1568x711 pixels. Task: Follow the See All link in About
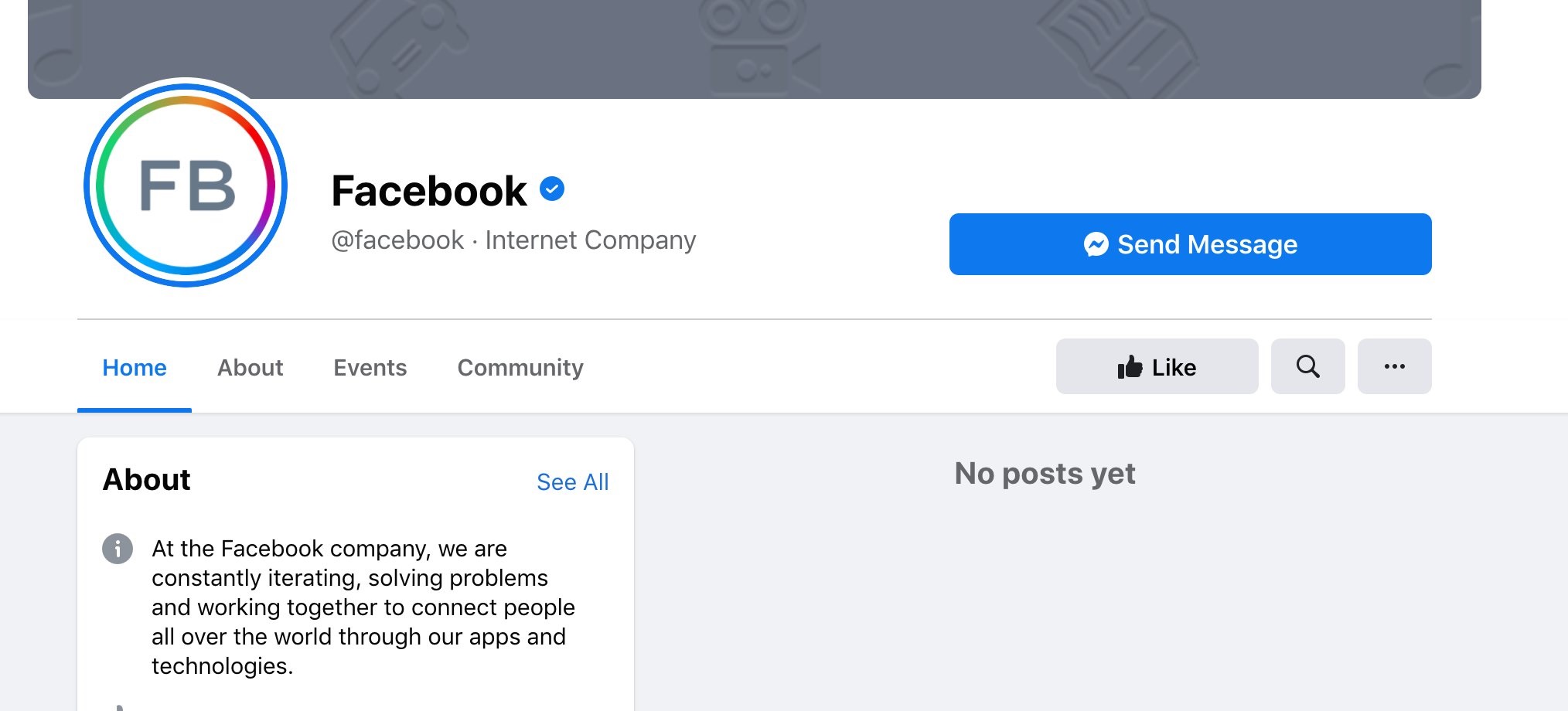tap(572, 482)
